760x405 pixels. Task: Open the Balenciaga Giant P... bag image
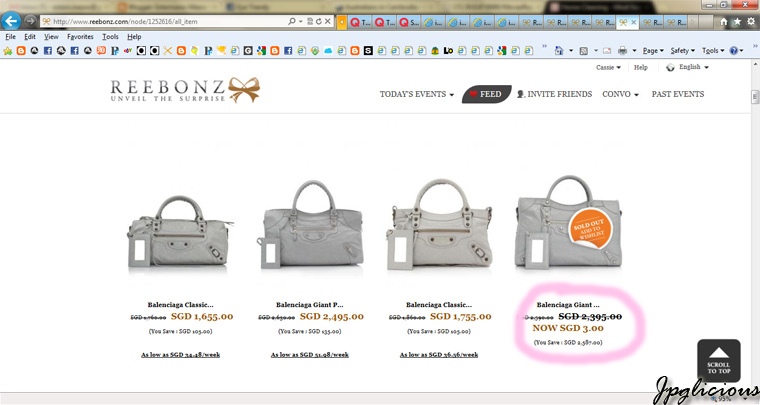[x=310, y=224]
